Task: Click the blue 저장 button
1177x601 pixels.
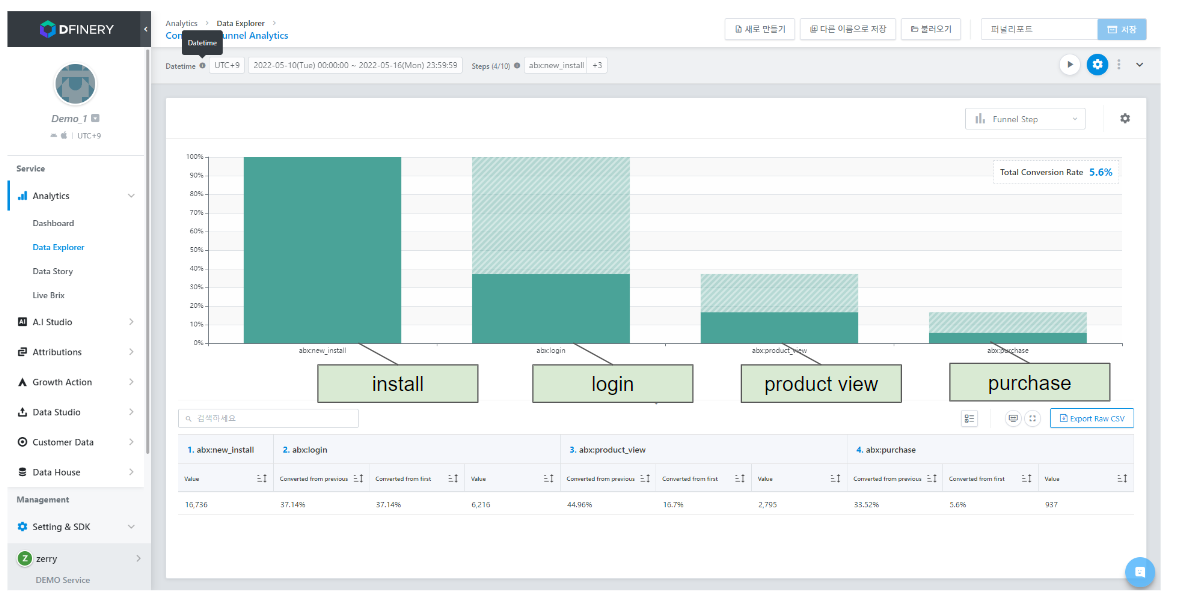Action: pos(1122,29)
